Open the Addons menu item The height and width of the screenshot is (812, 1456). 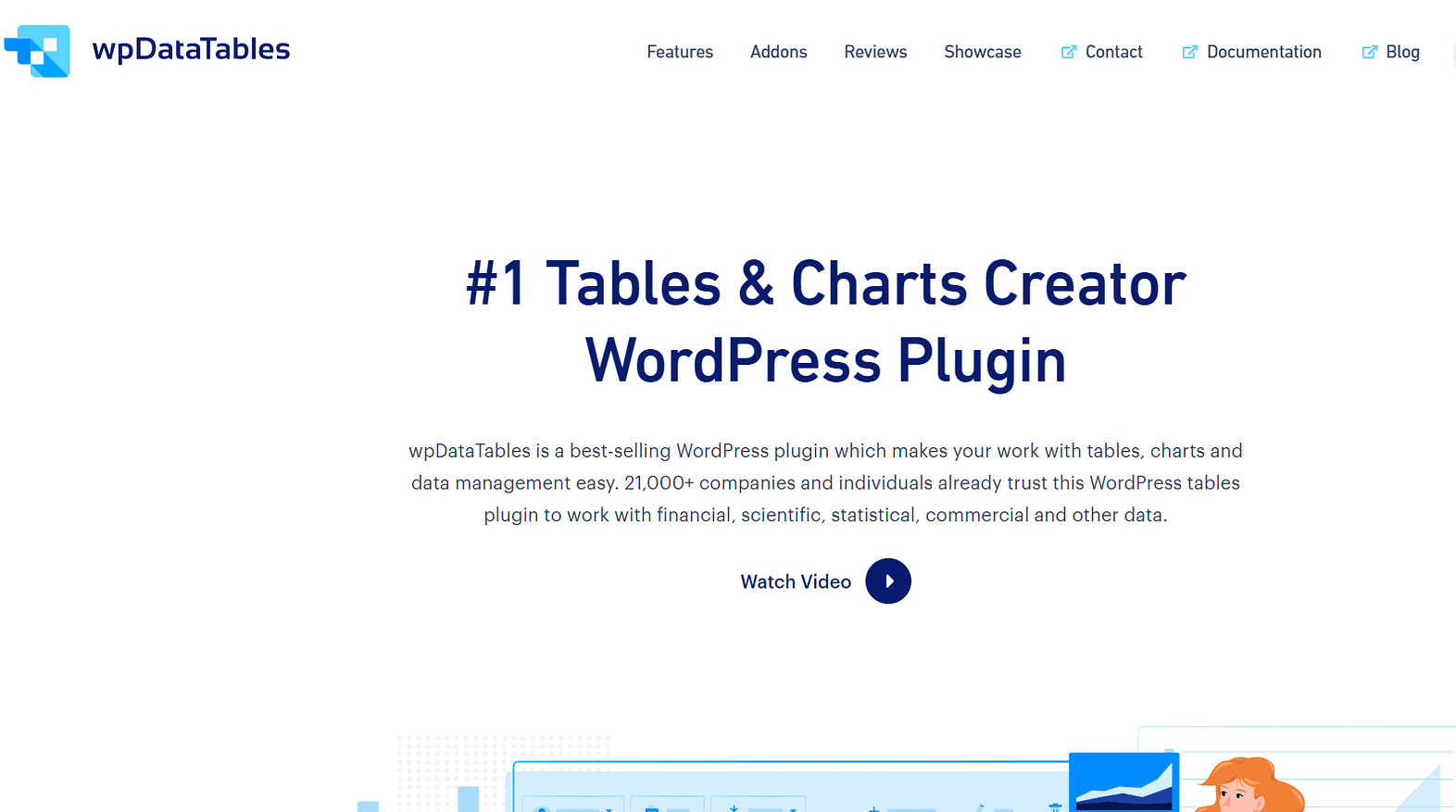779,52
